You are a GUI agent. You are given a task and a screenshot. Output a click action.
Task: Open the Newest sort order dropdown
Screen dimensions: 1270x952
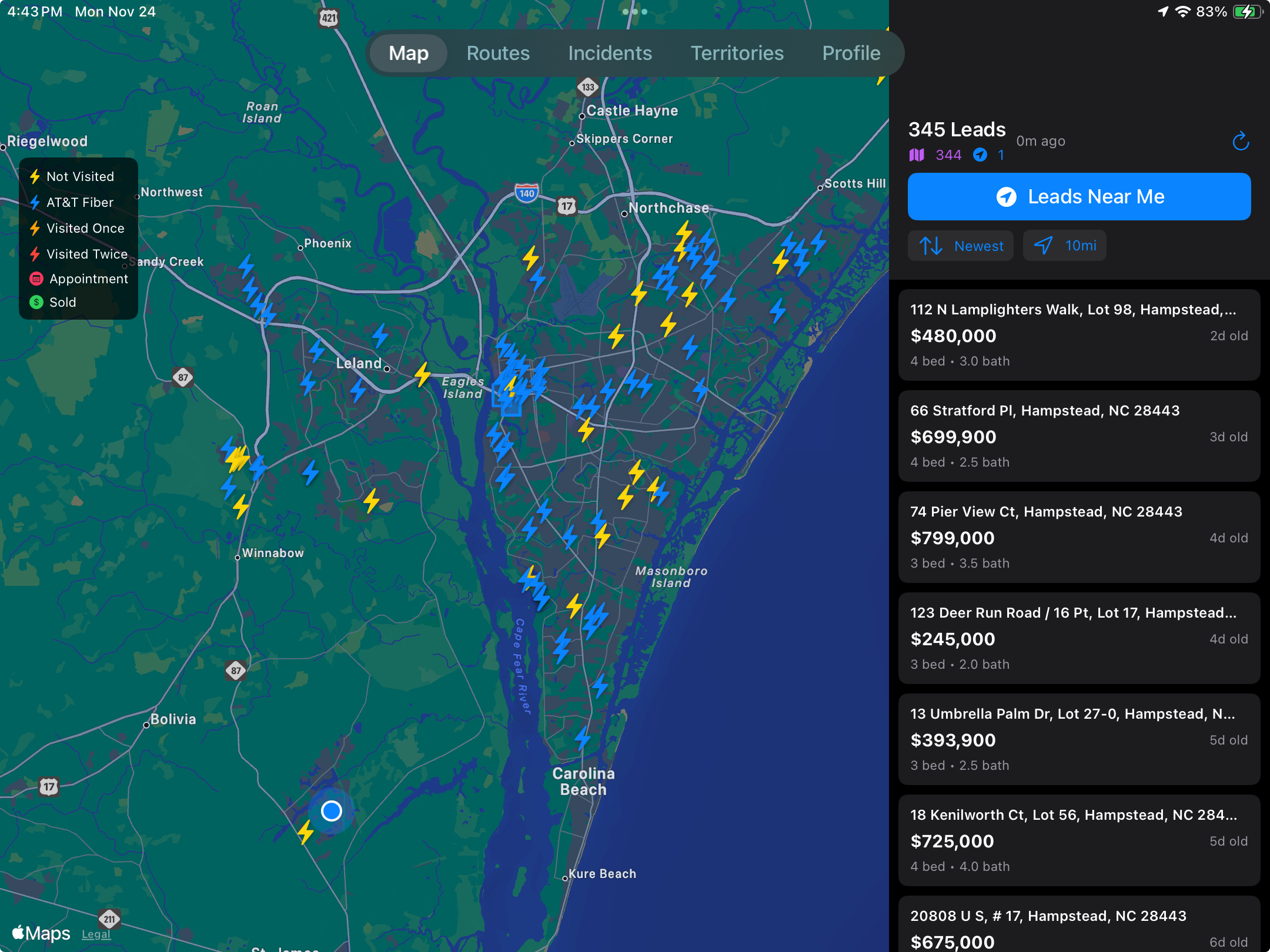coord(961,246)
